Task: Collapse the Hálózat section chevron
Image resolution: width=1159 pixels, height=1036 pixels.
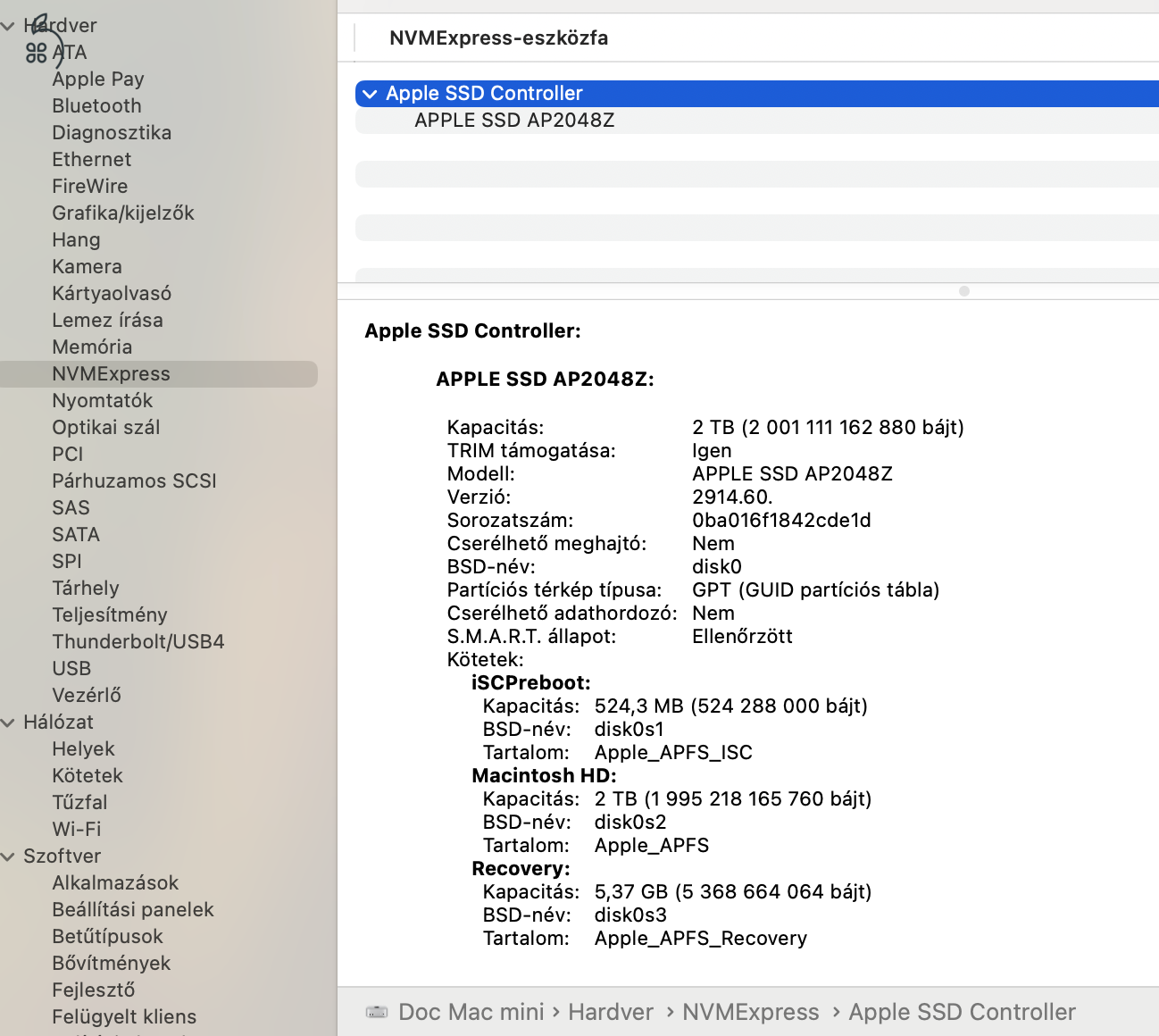Action: 8,723
